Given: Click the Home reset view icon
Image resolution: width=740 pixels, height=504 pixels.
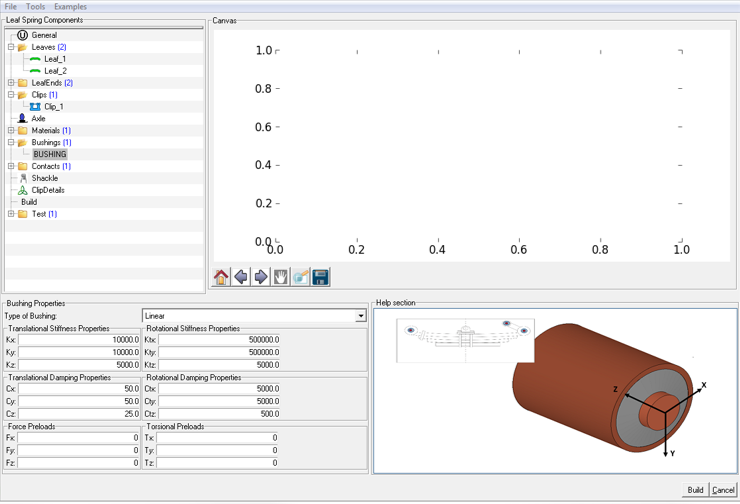Looking at the screenshot, I should 221,277.
